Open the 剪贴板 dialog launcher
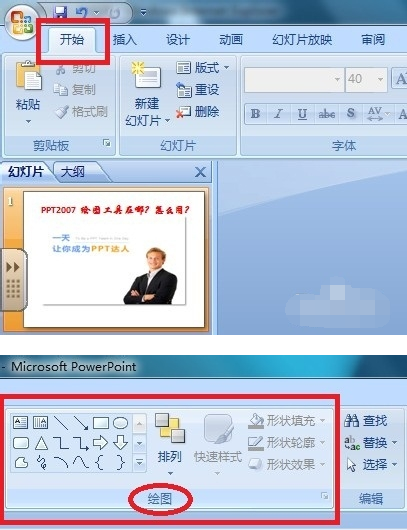This screenshot has width=407, height=530. click(107, 143)
